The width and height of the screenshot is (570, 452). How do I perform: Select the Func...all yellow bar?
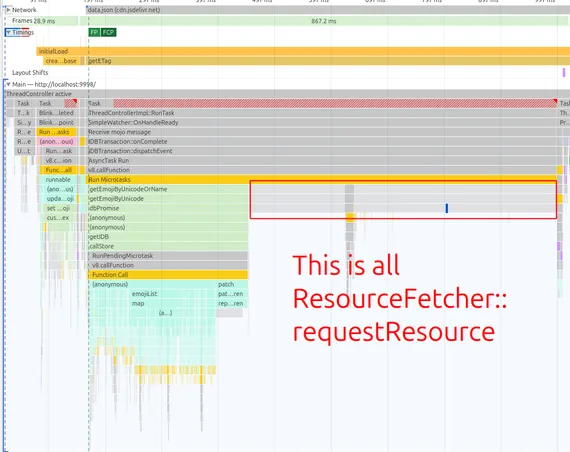coord(58,170)
